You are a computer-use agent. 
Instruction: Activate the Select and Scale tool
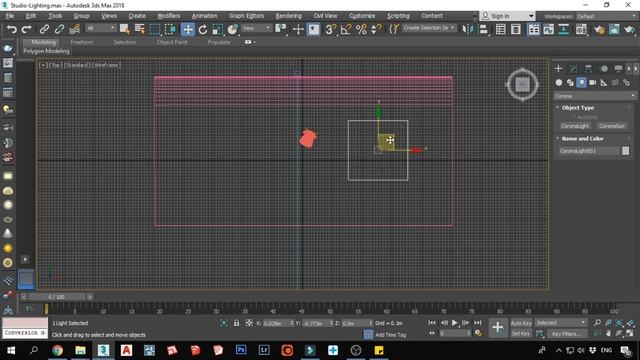[218, 29]
